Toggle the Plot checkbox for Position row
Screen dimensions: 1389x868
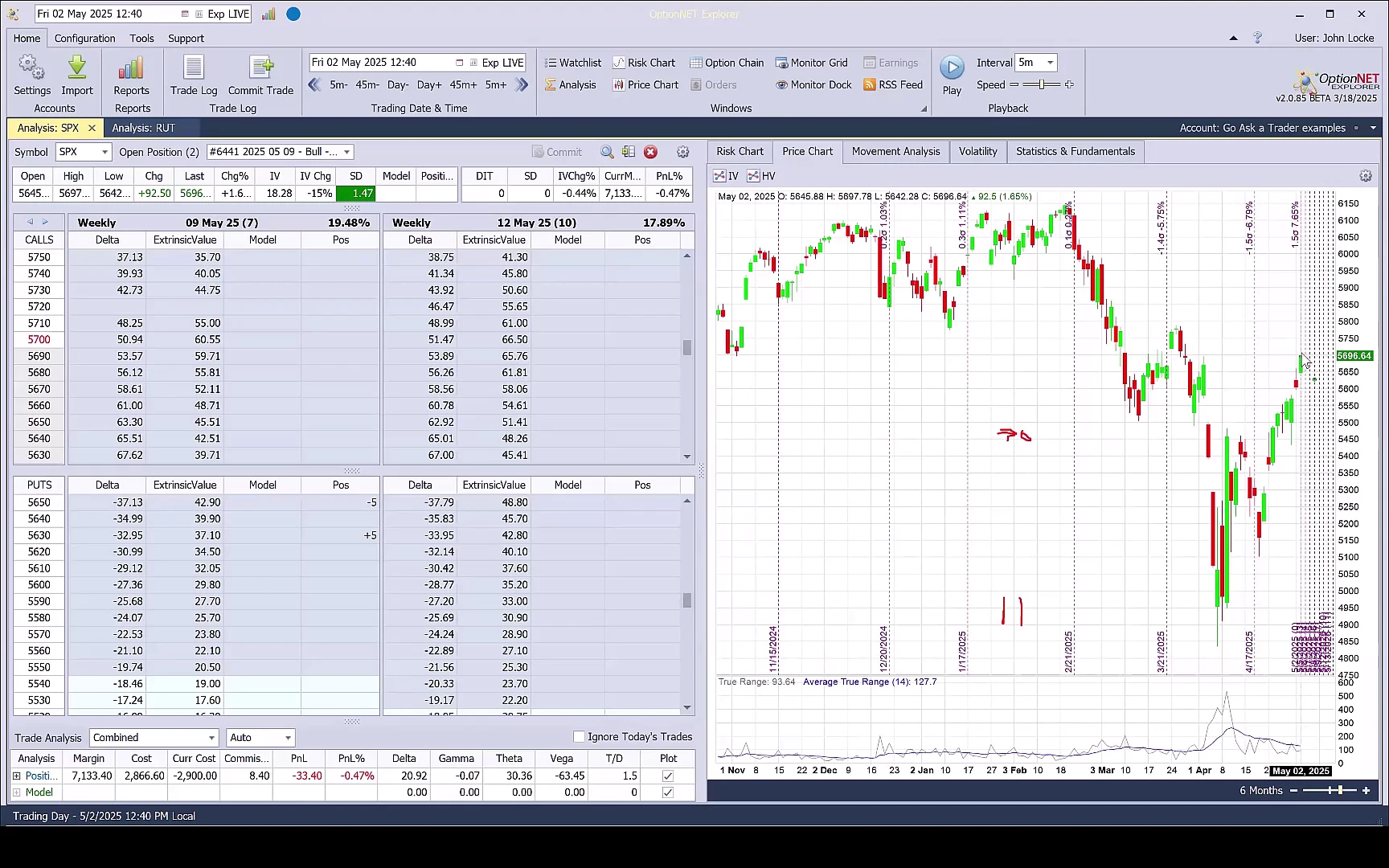[x=667, y=776]
